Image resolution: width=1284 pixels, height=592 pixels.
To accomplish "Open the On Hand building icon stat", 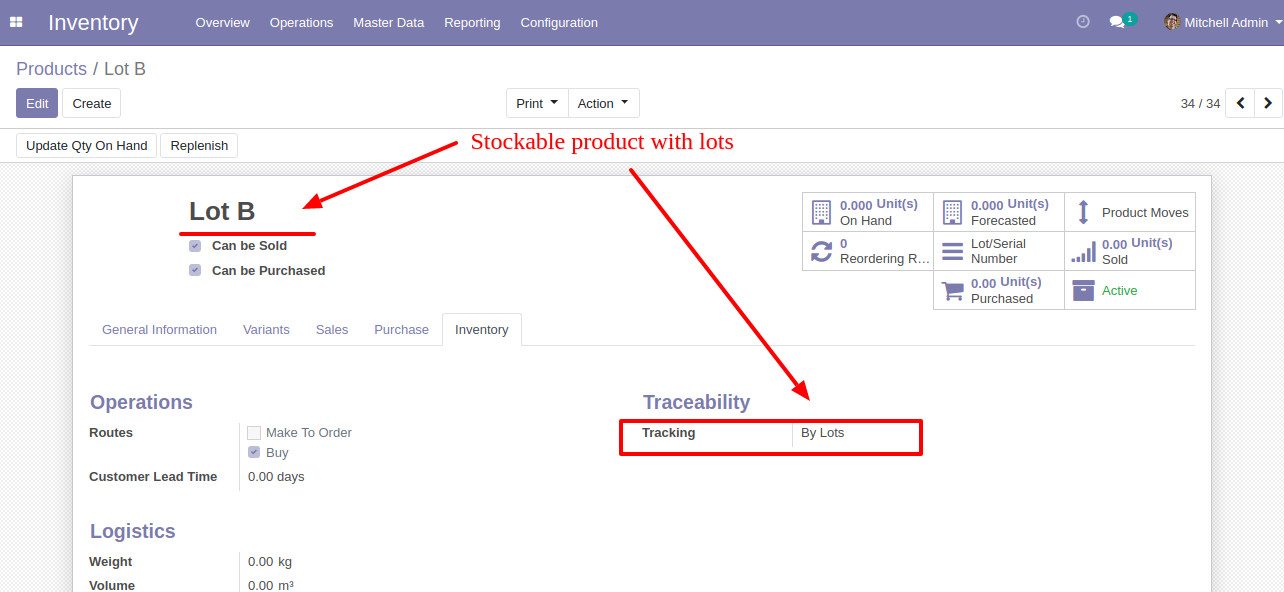I will coord(821,212).
